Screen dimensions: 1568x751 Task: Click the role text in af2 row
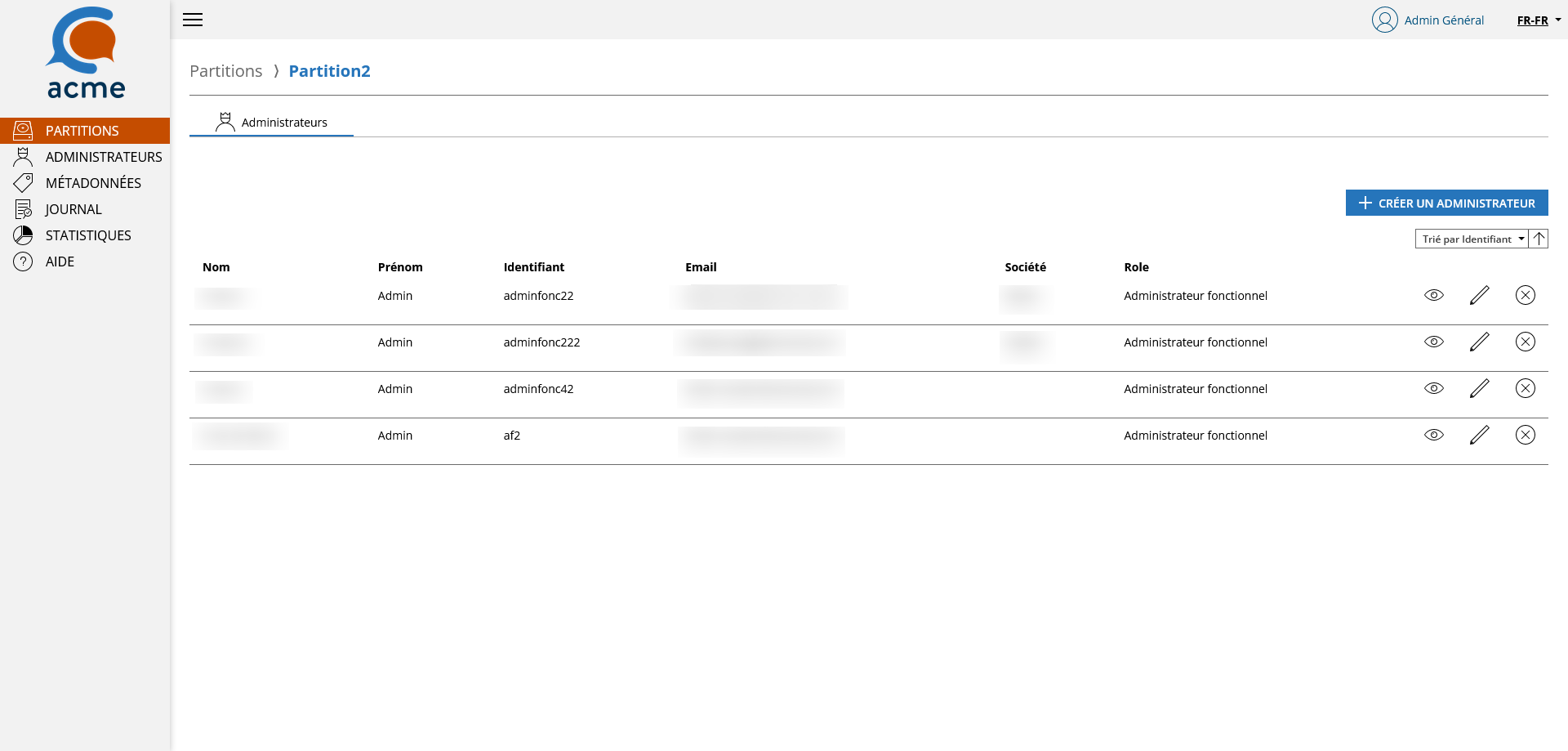(1196, 436)
